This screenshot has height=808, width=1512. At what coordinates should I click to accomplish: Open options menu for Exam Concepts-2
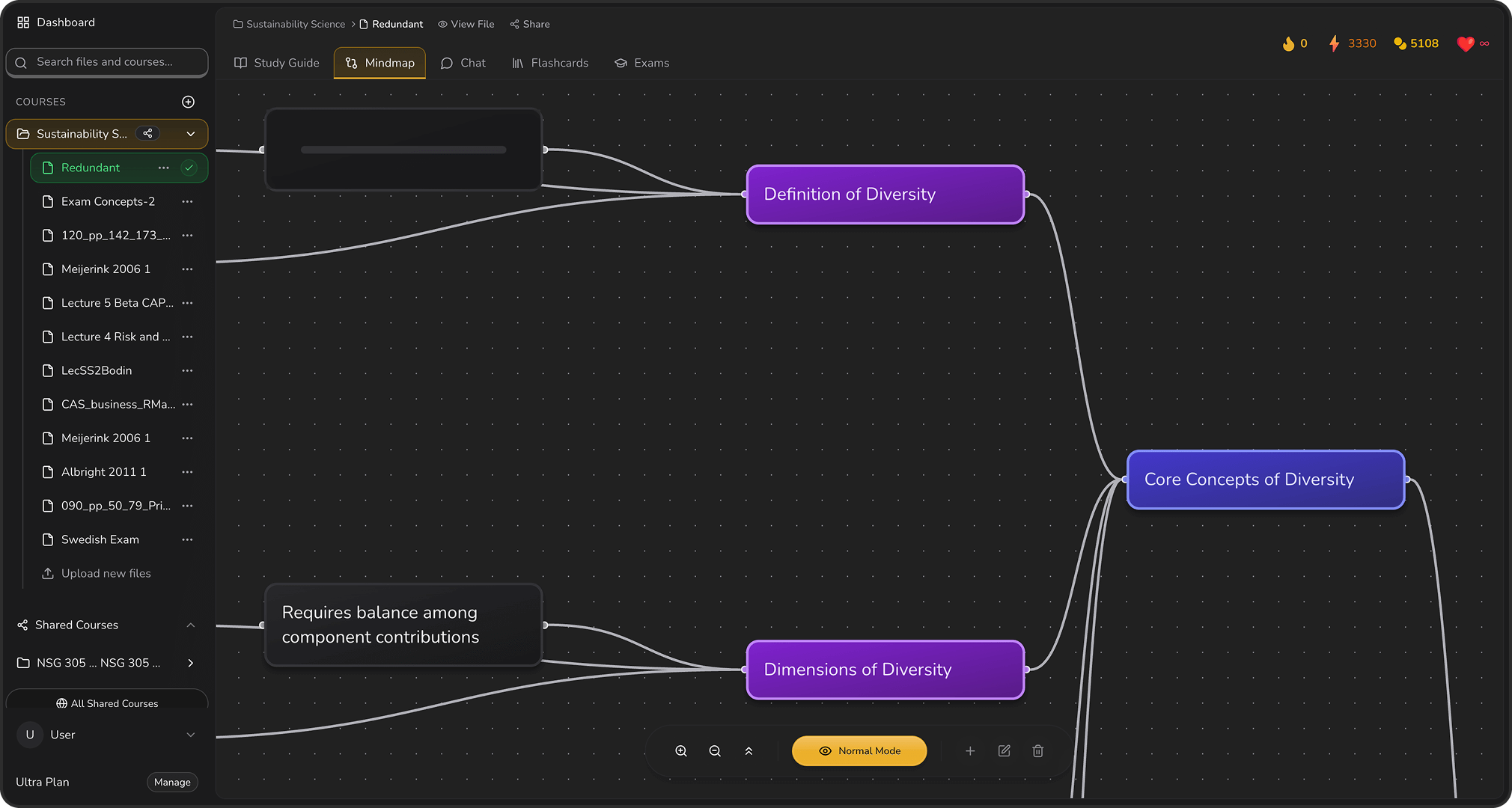click(187, 201)
